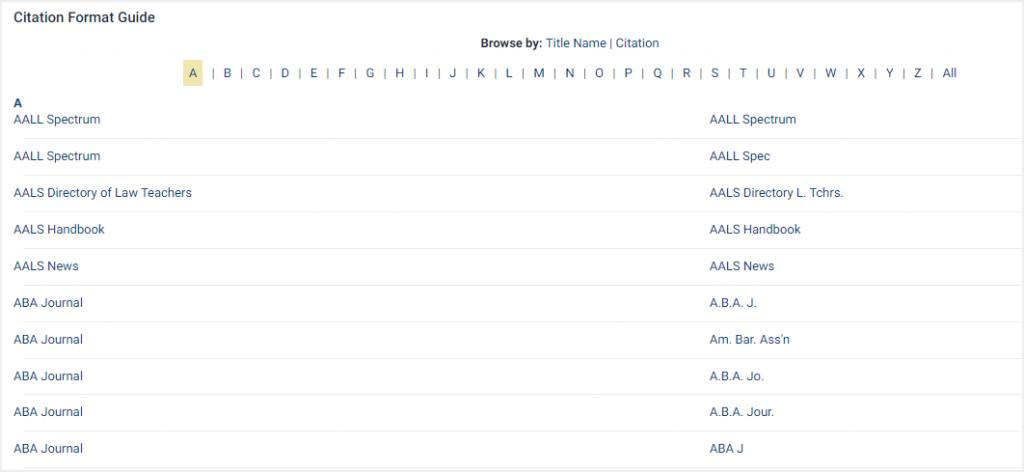Filter list by letter Z
1024x472 pixels.
pos(918,73)
